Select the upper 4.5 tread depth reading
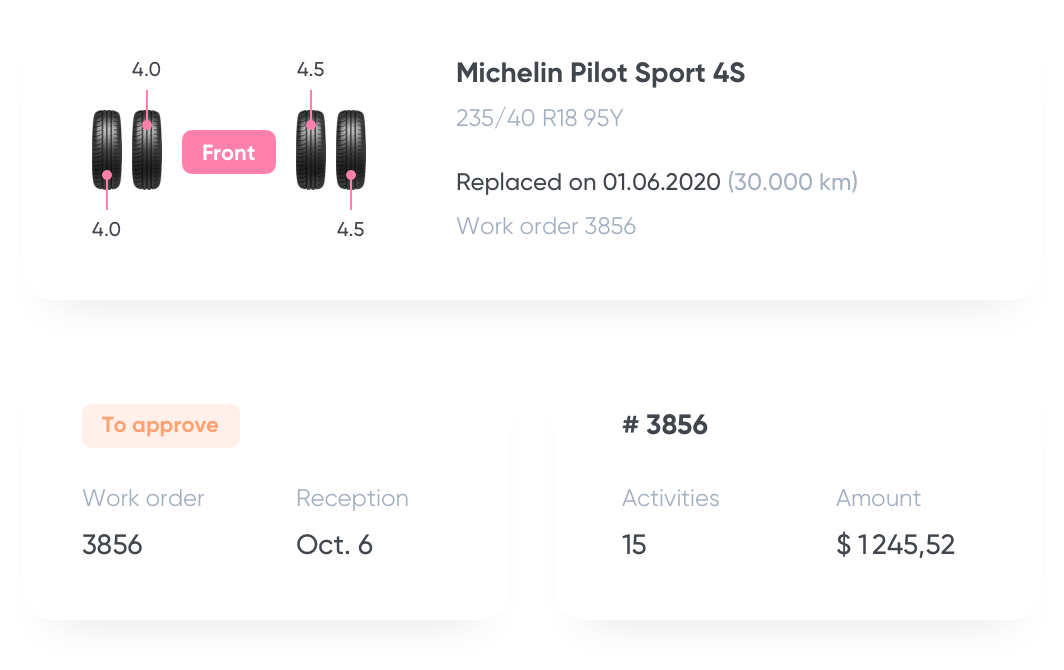This screenshot has height=670, width=1064. click(311, 70)
